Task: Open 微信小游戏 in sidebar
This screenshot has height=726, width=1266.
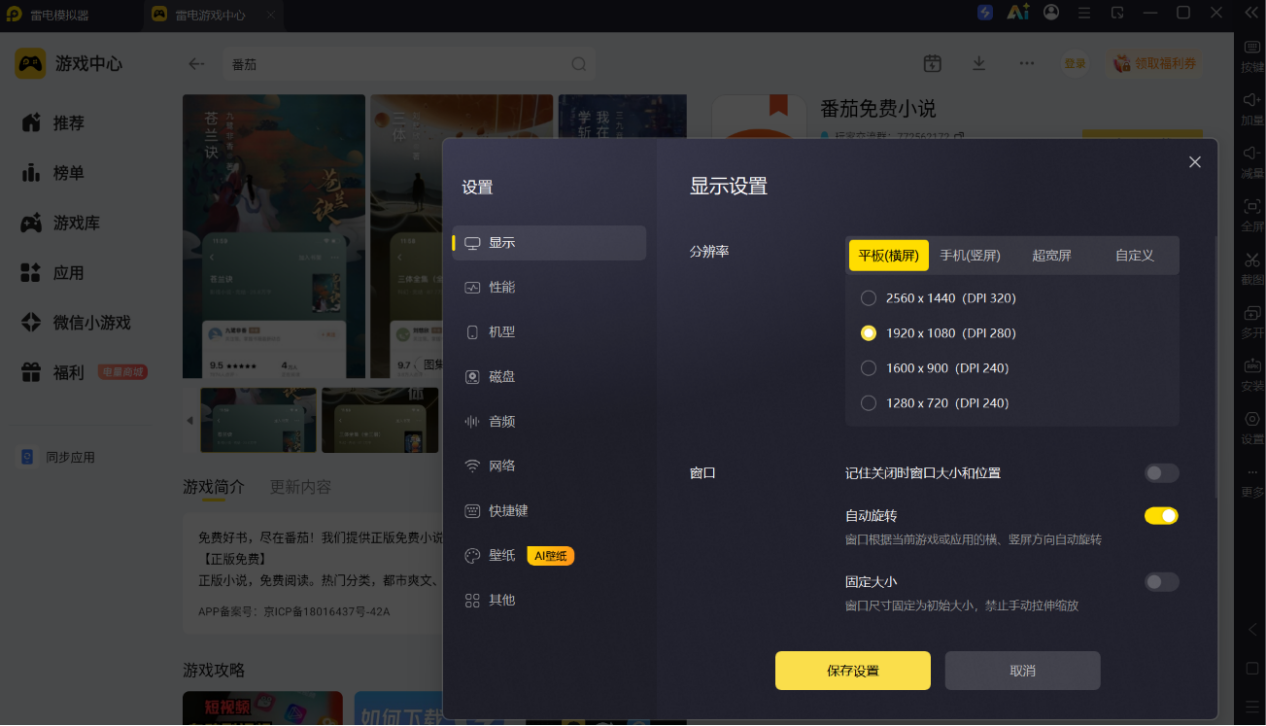Action: point(75,323)
